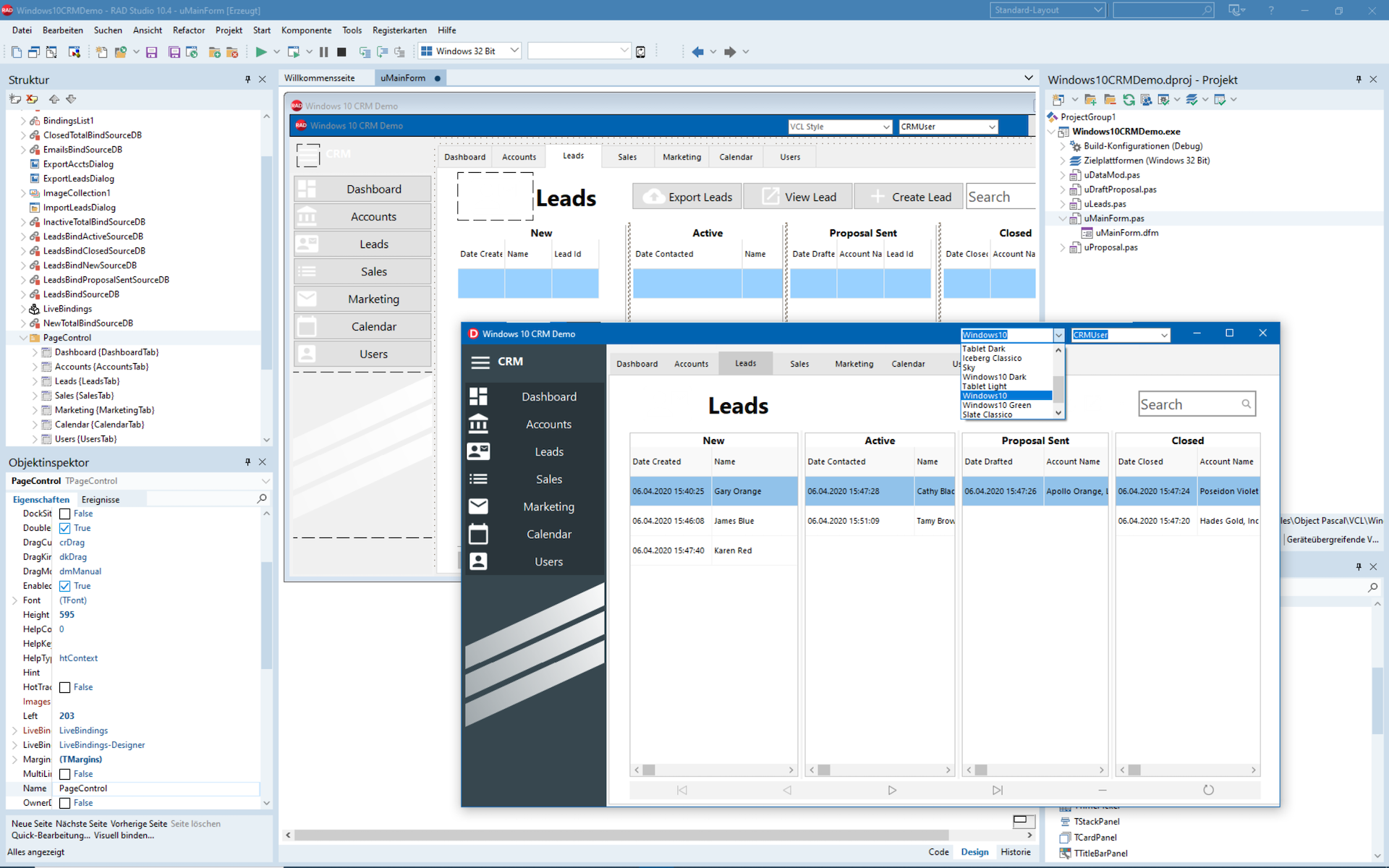
Task: Click the New grid horizontal scrollbar
Action: click(x=713, y=770)
